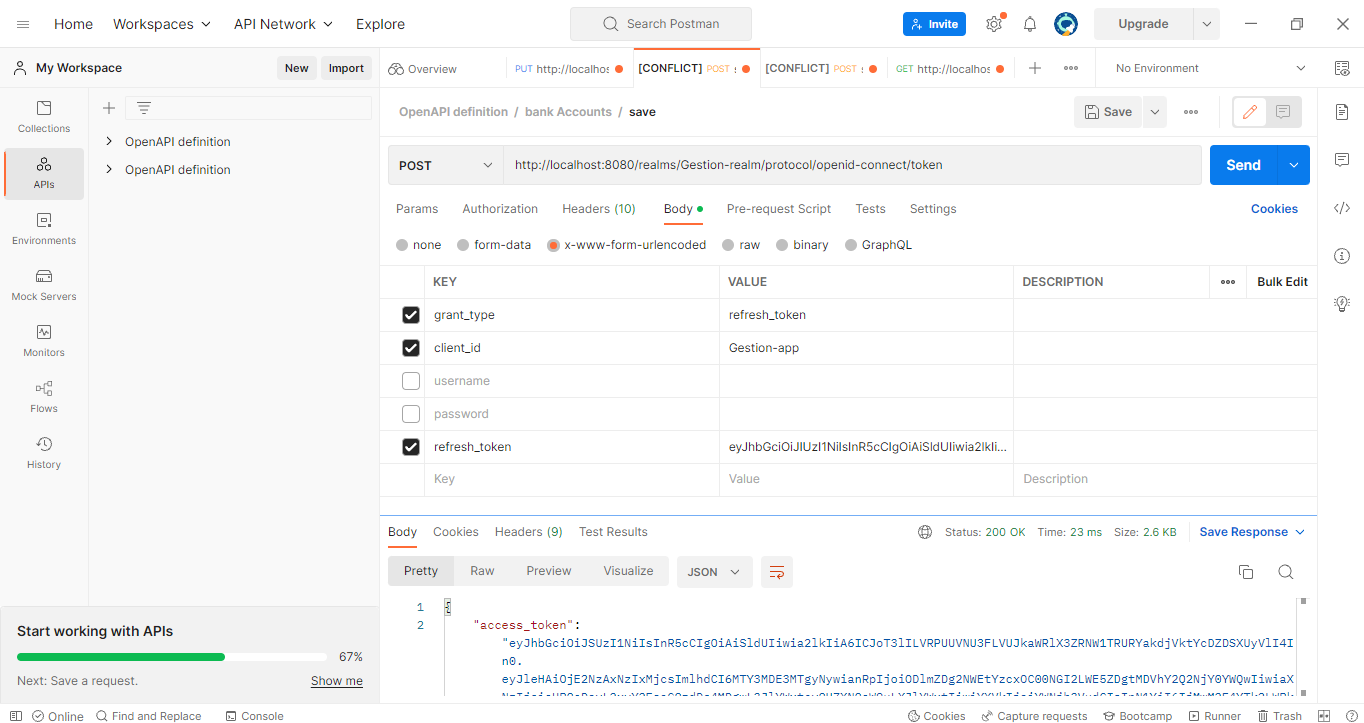Image resolution: width=1364 pixels, height=723 pixels.
Task: Click the Show me link
Action: click(x=337, y=680)
